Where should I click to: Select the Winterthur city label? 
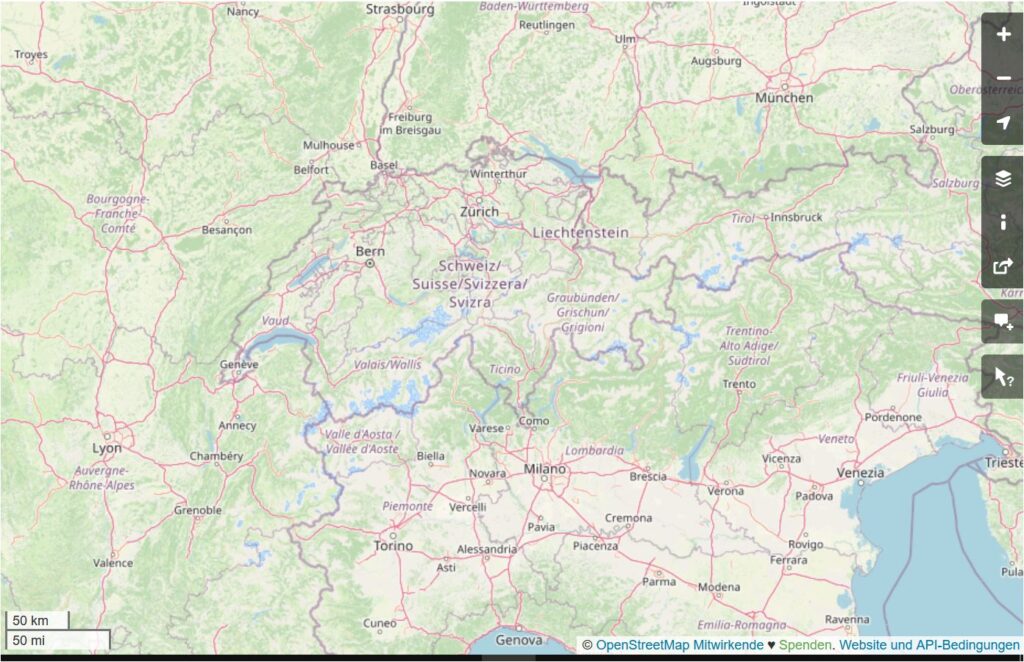click(498, 174)
